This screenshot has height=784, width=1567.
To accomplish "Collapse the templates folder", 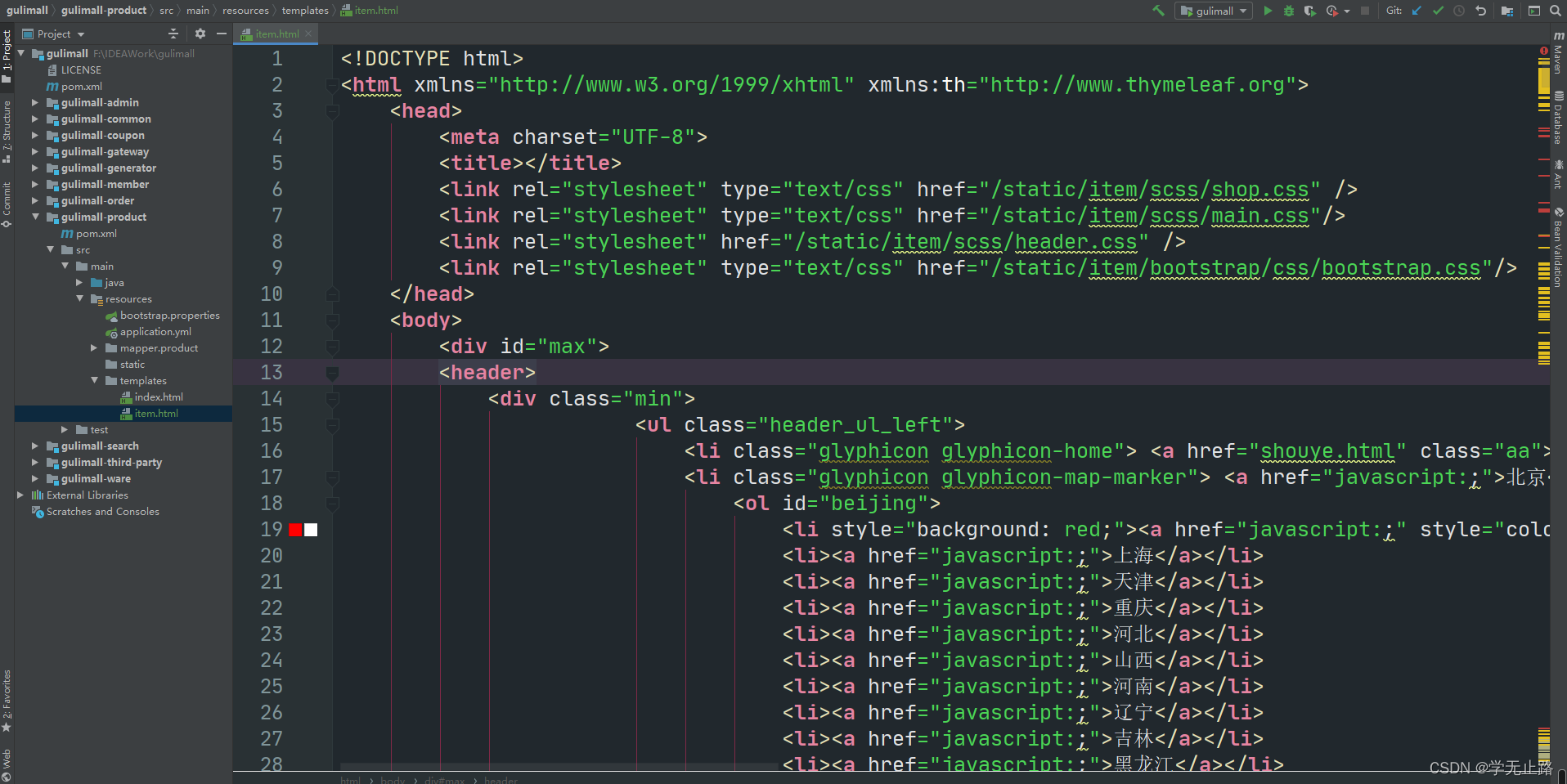I will [x=94, y=381].
